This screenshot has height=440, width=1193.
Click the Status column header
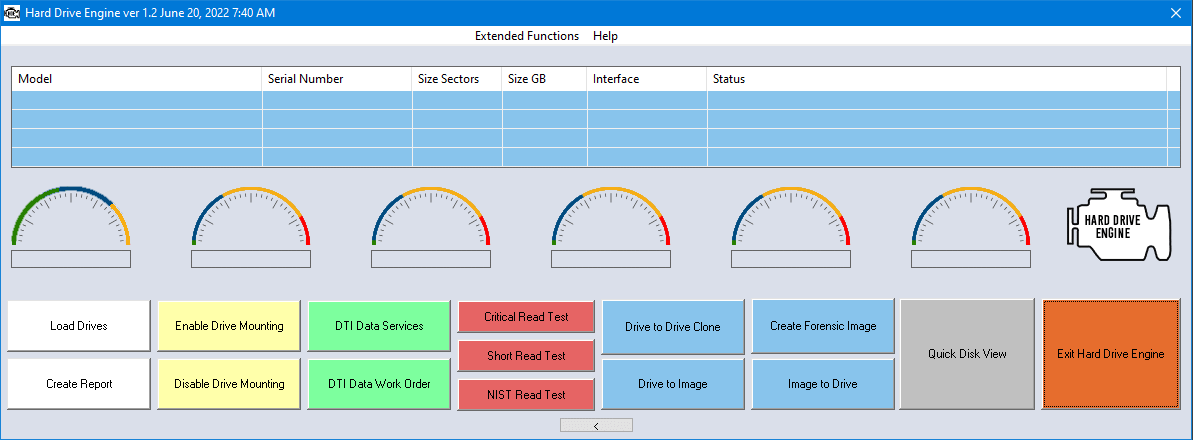tap(937, 79)
